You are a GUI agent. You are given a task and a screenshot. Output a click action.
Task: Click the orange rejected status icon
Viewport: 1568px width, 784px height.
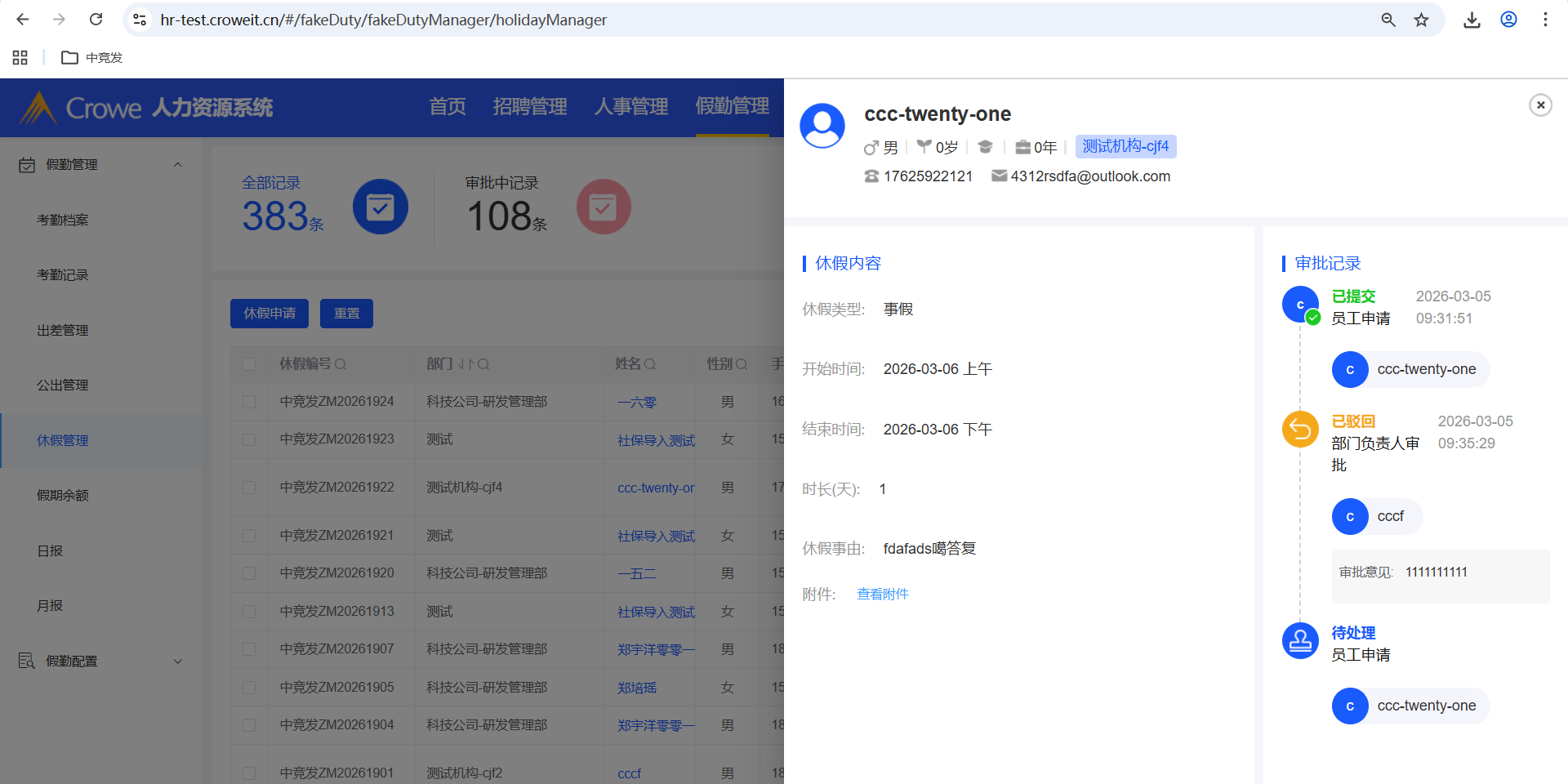click(x=1300, y=429)
